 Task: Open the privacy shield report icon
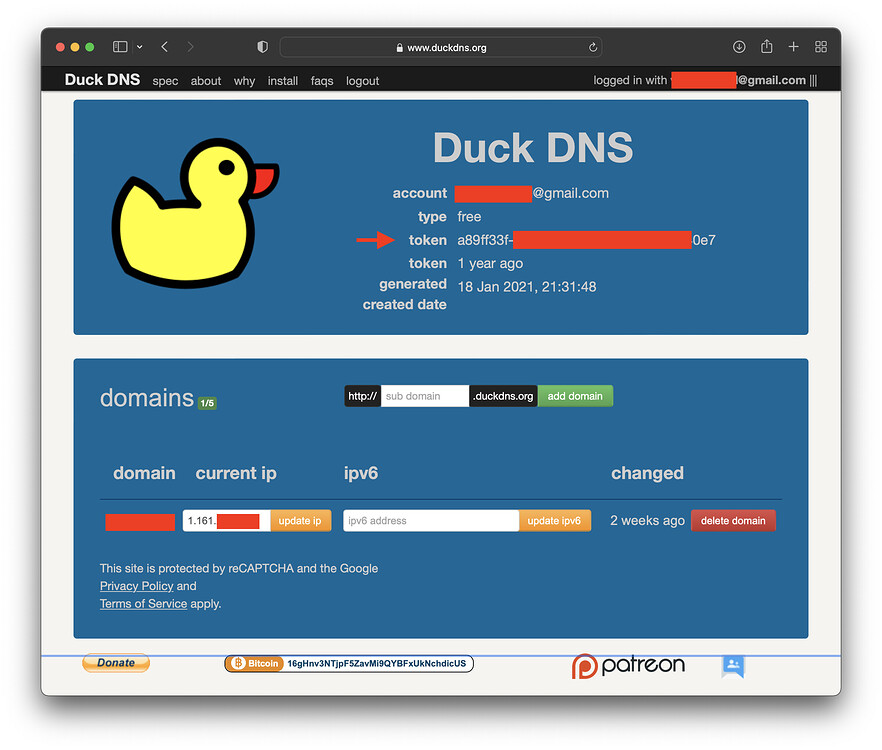pyautogui.click(x=262, y=47)
